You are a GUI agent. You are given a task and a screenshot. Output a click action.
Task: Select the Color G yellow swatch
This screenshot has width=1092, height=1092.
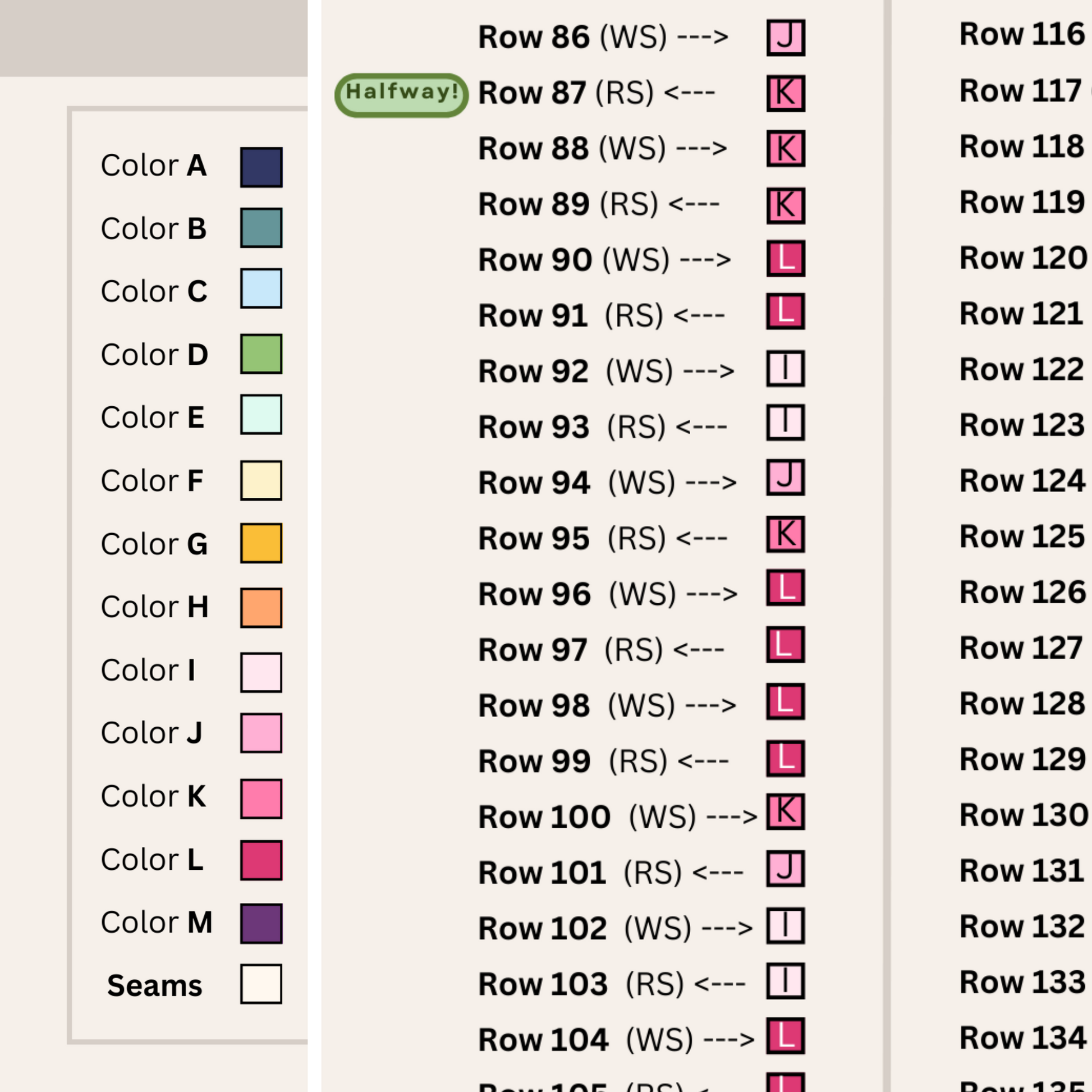pyautogui.click(x=261, y=543)
